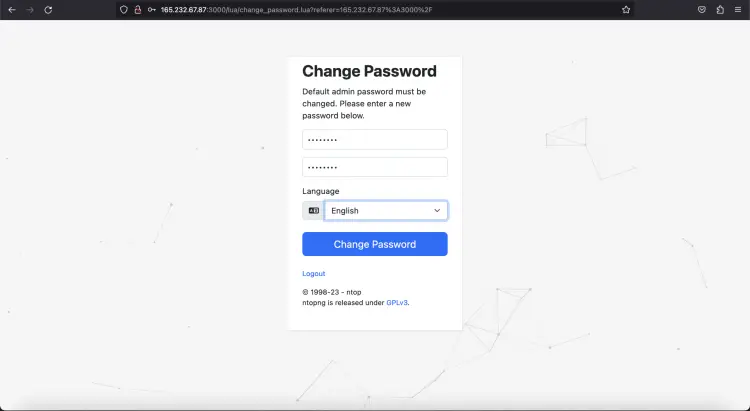The height and width of the screenshot is (411, 750).
Task: Submit with the blue Change Password button
Action: point(375,244)
